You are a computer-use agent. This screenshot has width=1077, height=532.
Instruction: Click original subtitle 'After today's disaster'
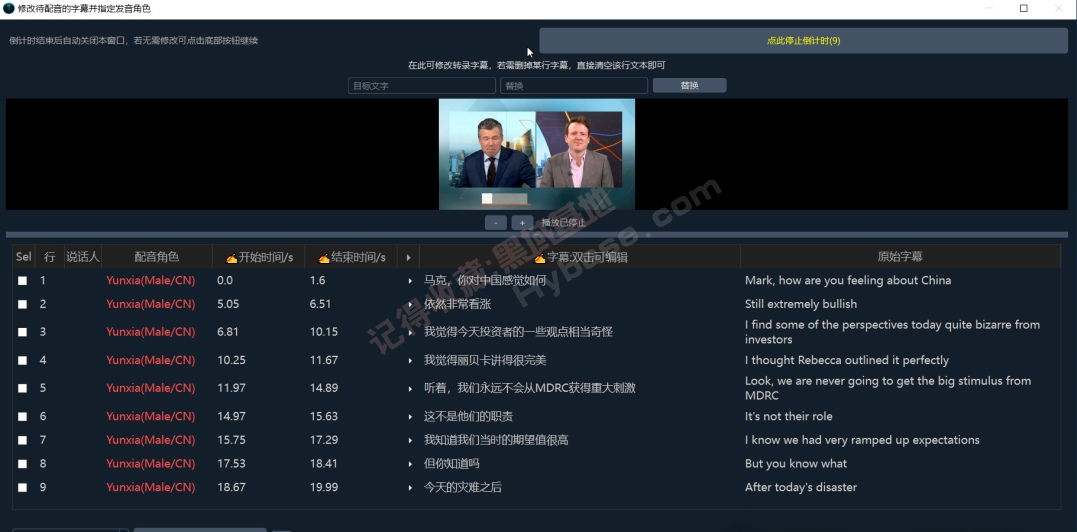[x=801, y=487]
